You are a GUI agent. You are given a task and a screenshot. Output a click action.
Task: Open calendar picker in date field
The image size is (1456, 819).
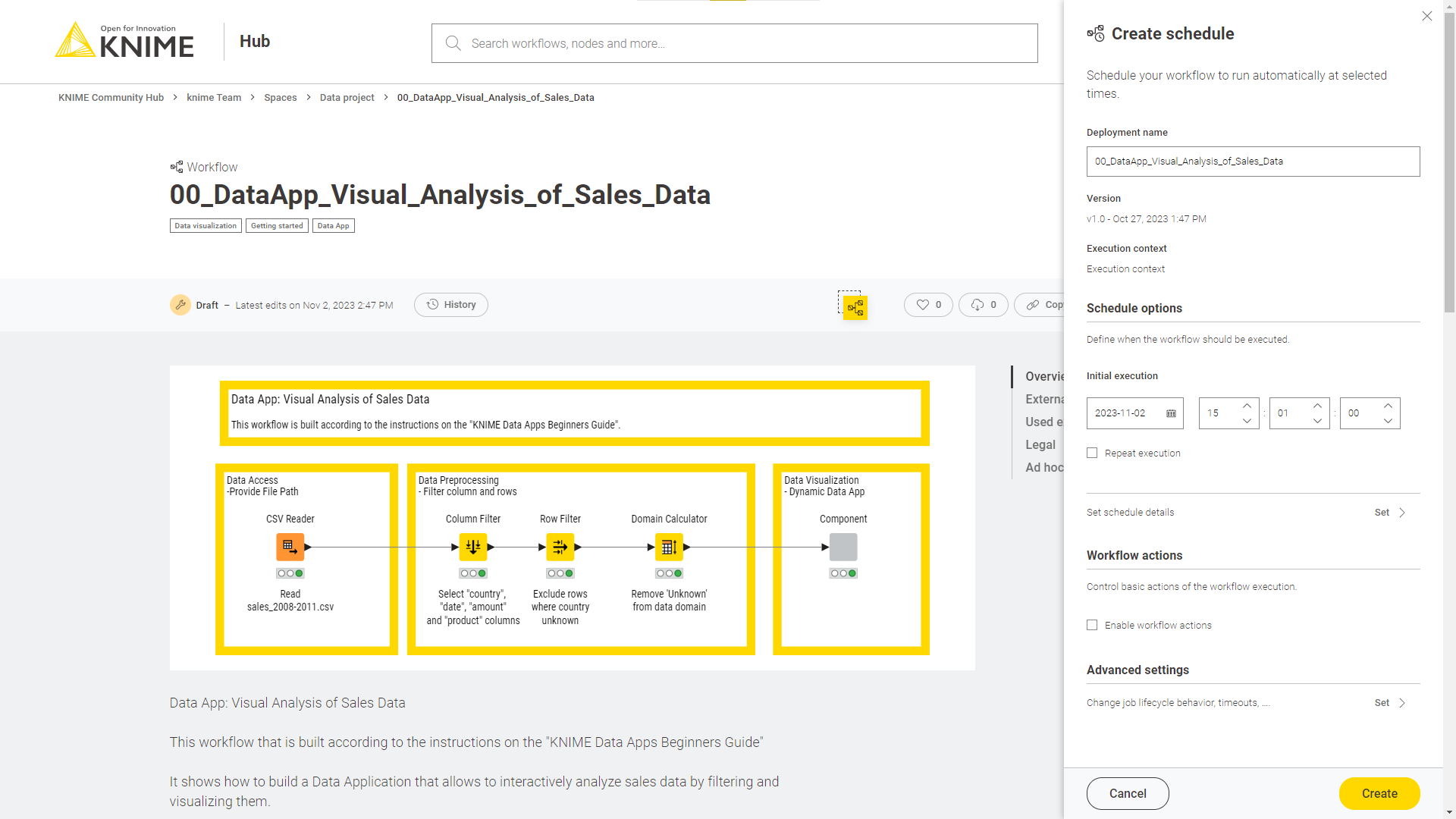1171,413
